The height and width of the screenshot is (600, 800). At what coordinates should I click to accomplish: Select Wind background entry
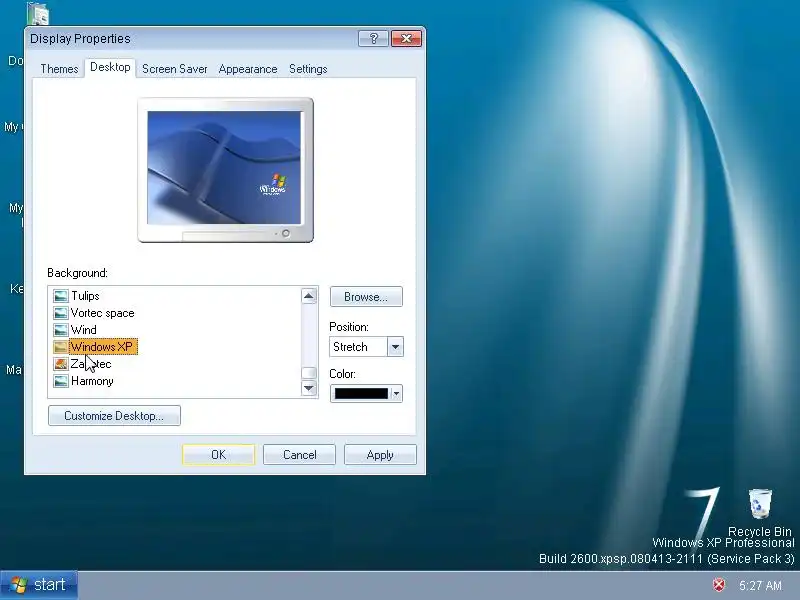click(x=84, y=330)
